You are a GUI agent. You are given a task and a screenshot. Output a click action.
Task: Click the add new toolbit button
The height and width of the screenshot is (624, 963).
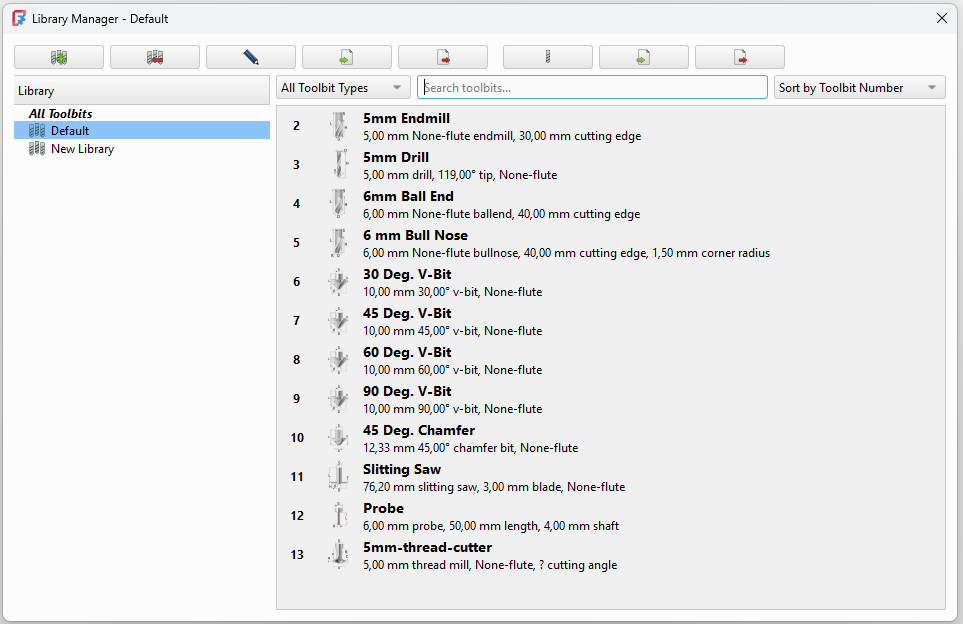pyautogui.click(x=548, y=57)
